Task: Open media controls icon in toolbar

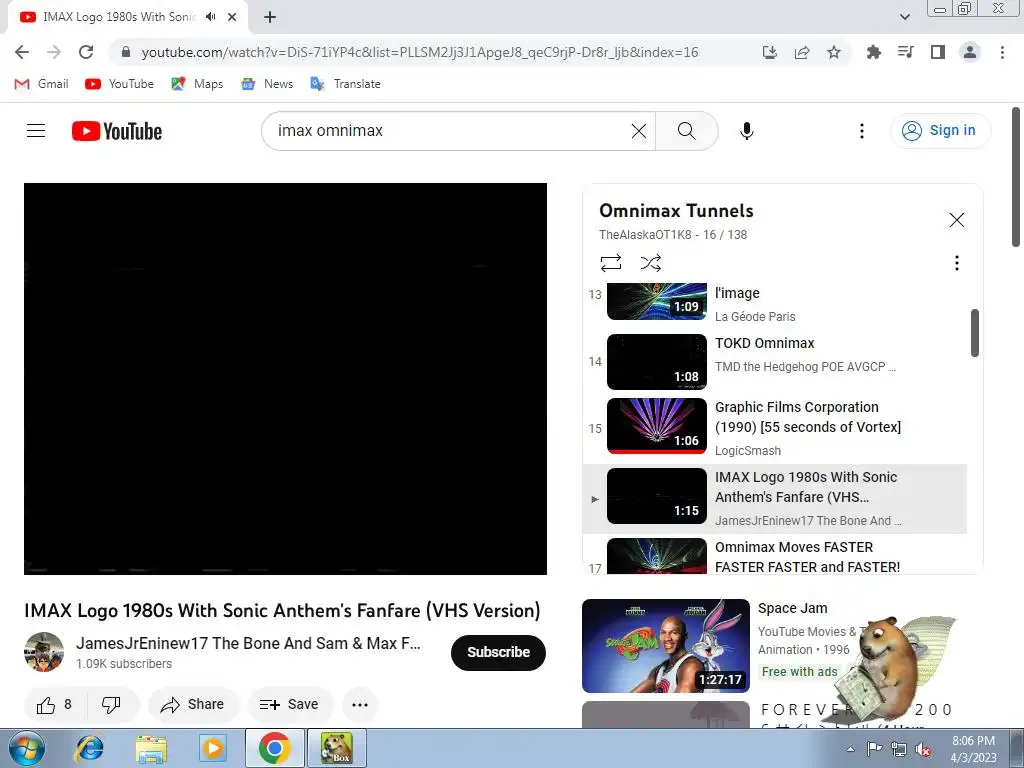Action: point(905,52)
